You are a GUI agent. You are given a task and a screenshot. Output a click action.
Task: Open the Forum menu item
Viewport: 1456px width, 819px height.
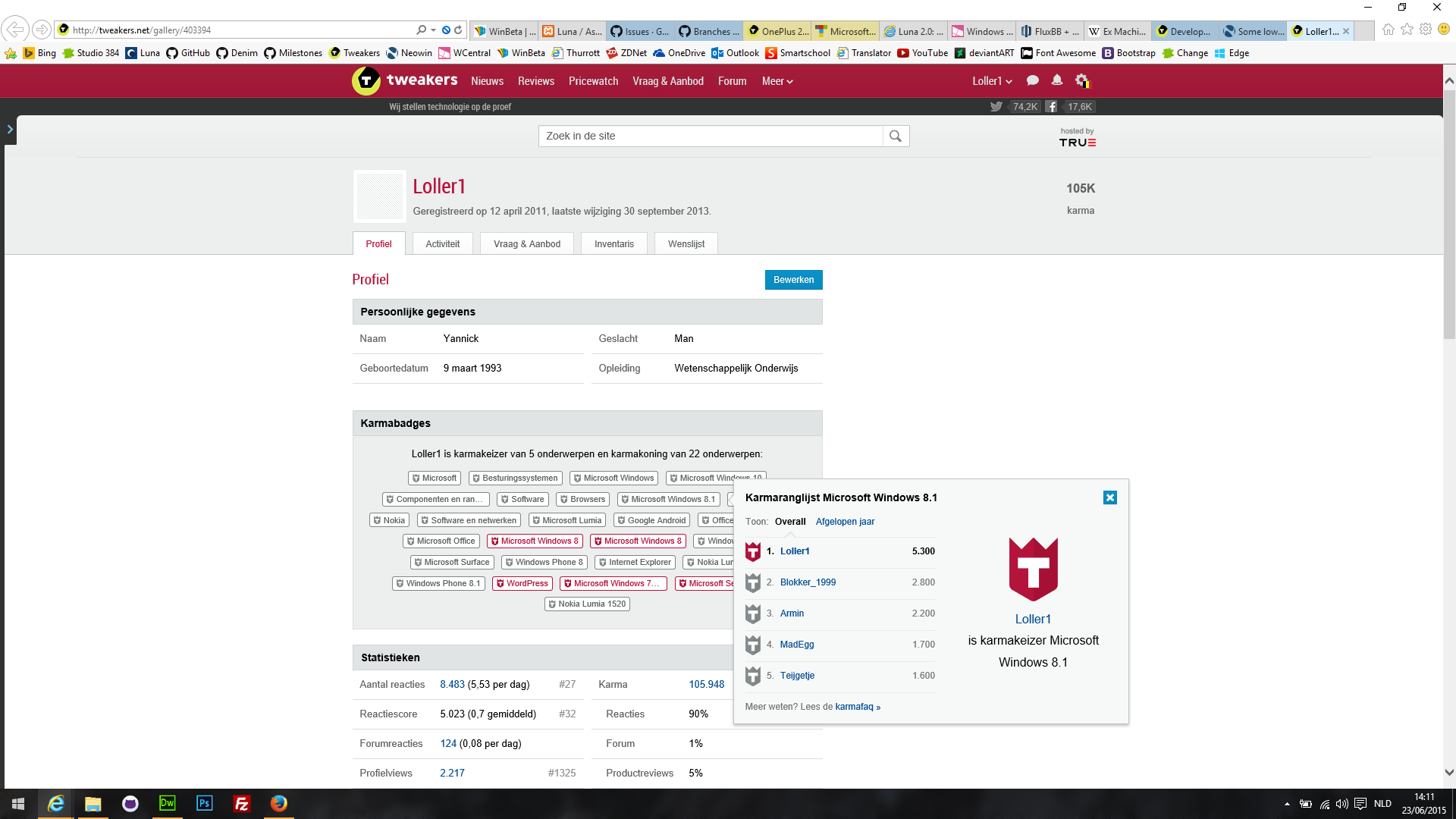tap(733, 81)
